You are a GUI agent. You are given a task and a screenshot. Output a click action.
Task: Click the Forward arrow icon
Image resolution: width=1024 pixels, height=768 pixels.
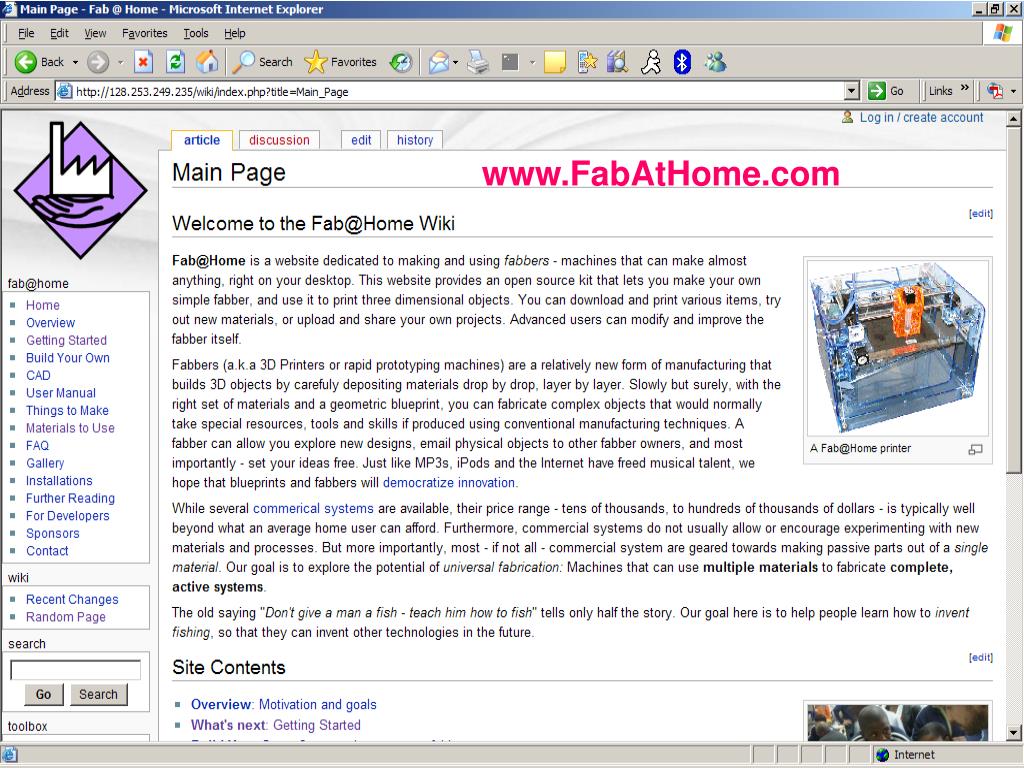98,62
